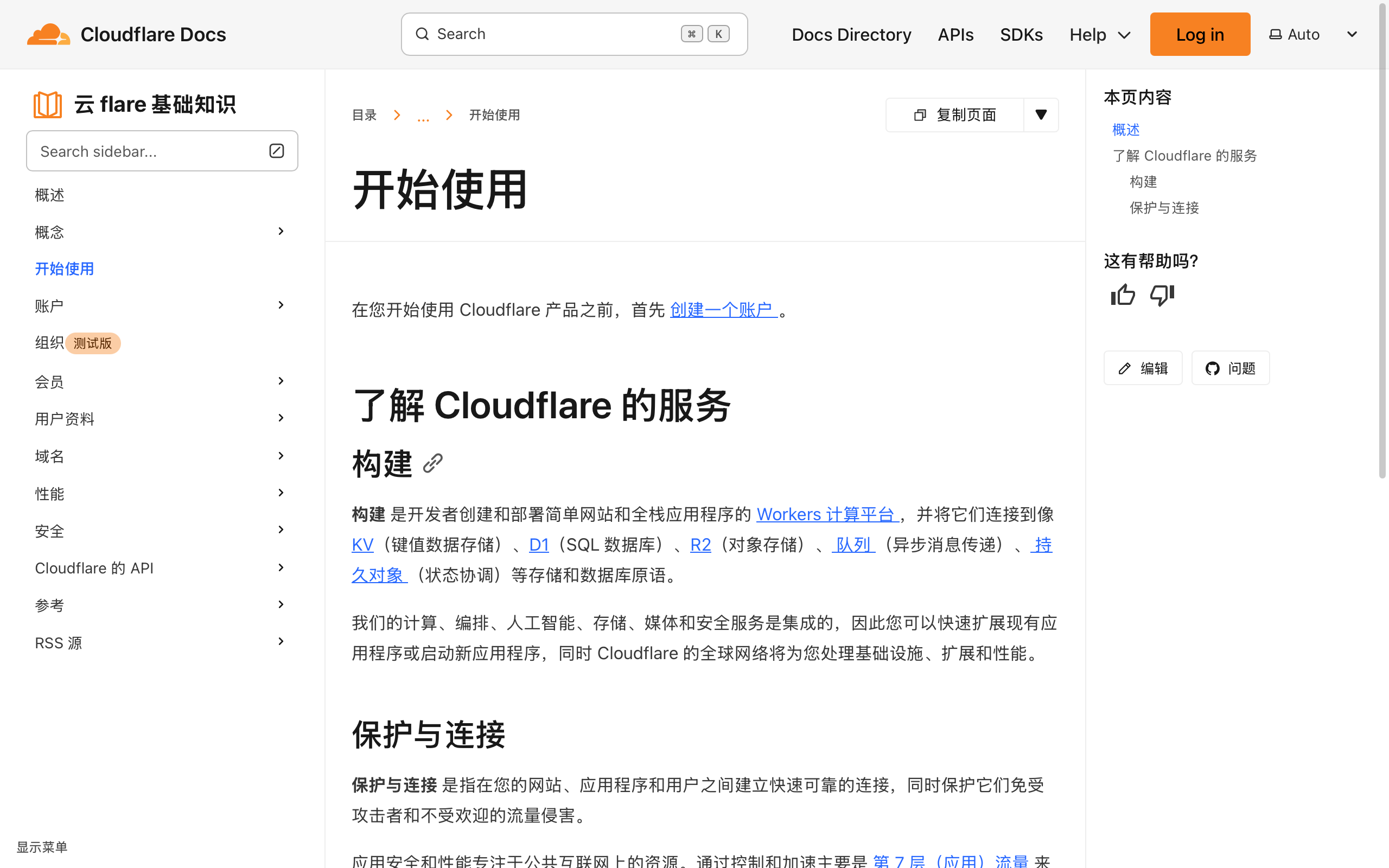Expand the Cloudflare 的 API sidebar section
The height and width of the screenshot is (868, 1389).
[281, 568]
